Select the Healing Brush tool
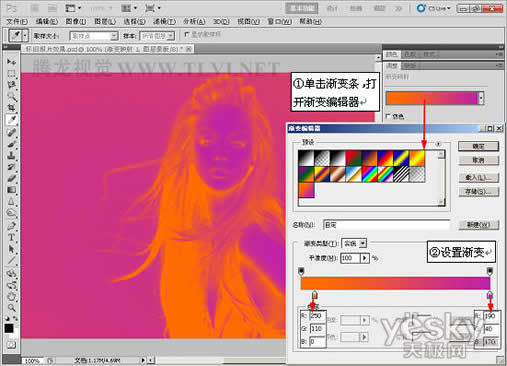The image size is (507, 366). pos(11,132)
